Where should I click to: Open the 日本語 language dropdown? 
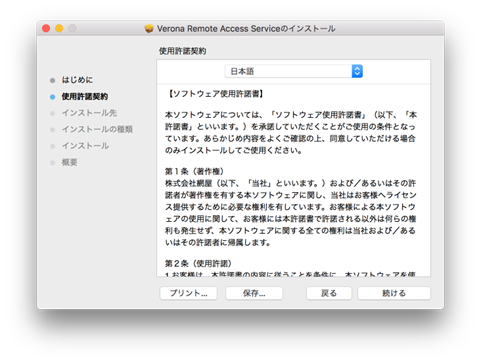tap(294, 71)
